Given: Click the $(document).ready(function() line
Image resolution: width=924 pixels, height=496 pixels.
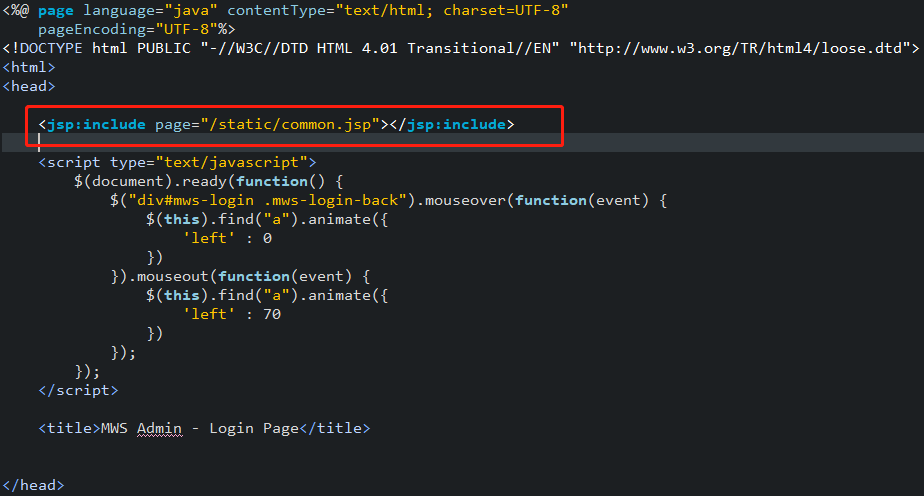Looking at the screenshot, I should pos(209,181).
